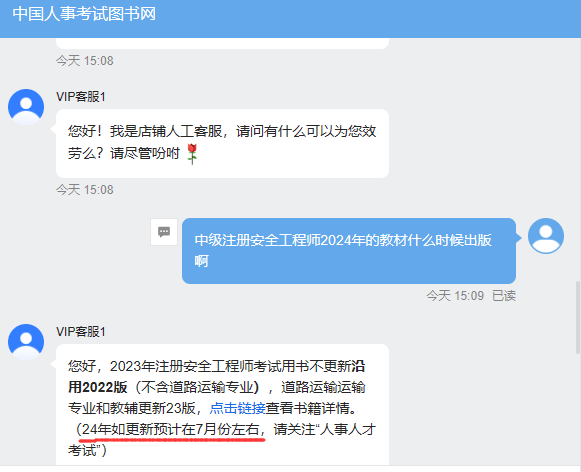The image size is (581, 472).
Task: Select the blue 中级注册安全工程师2024年 message bubble
Action: click(x=349, y=251)
